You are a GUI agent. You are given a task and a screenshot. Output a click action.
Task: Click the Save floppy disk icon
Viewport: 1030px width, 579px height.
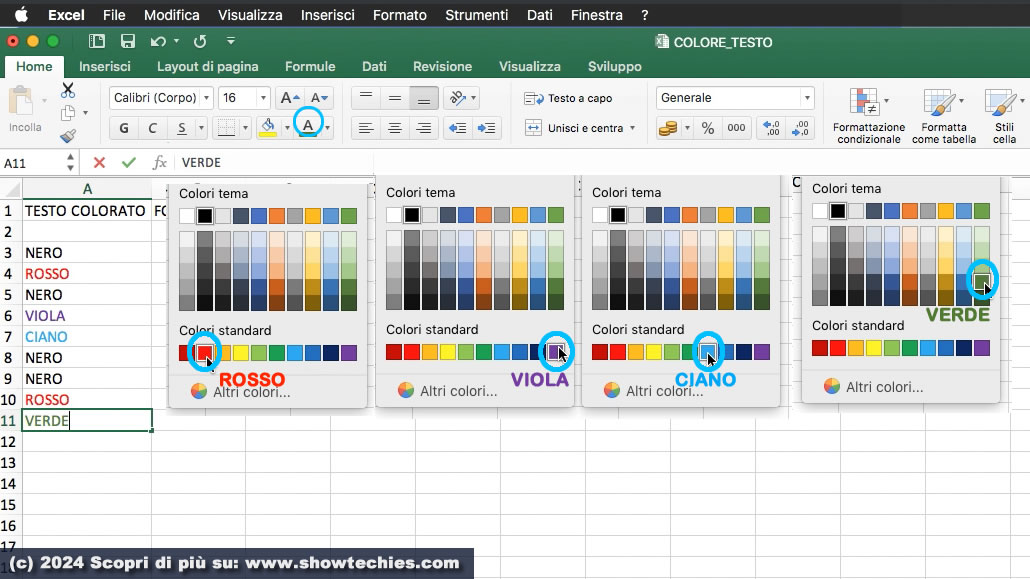click(x=127, y=41)
